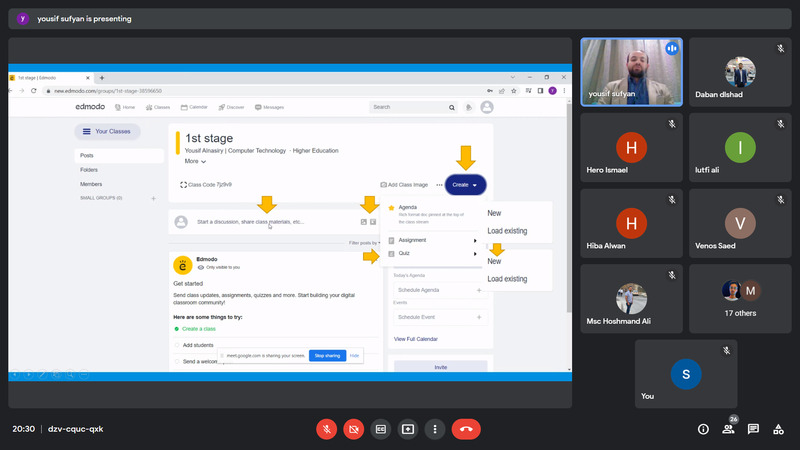Click the browser address bar
Viewport: 800px width, 450px height.
265,91
